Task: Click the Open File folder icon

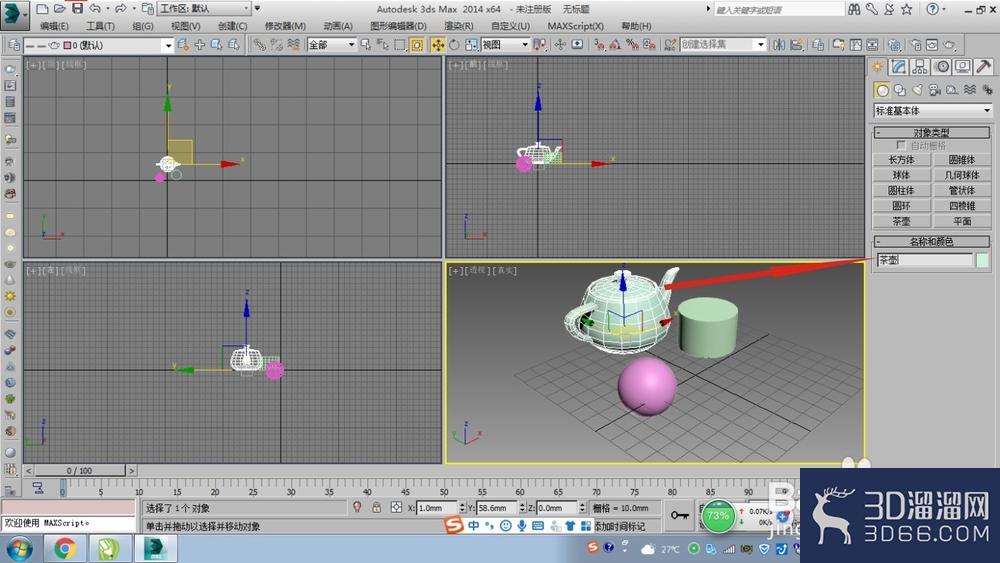Action: [59, 8]
